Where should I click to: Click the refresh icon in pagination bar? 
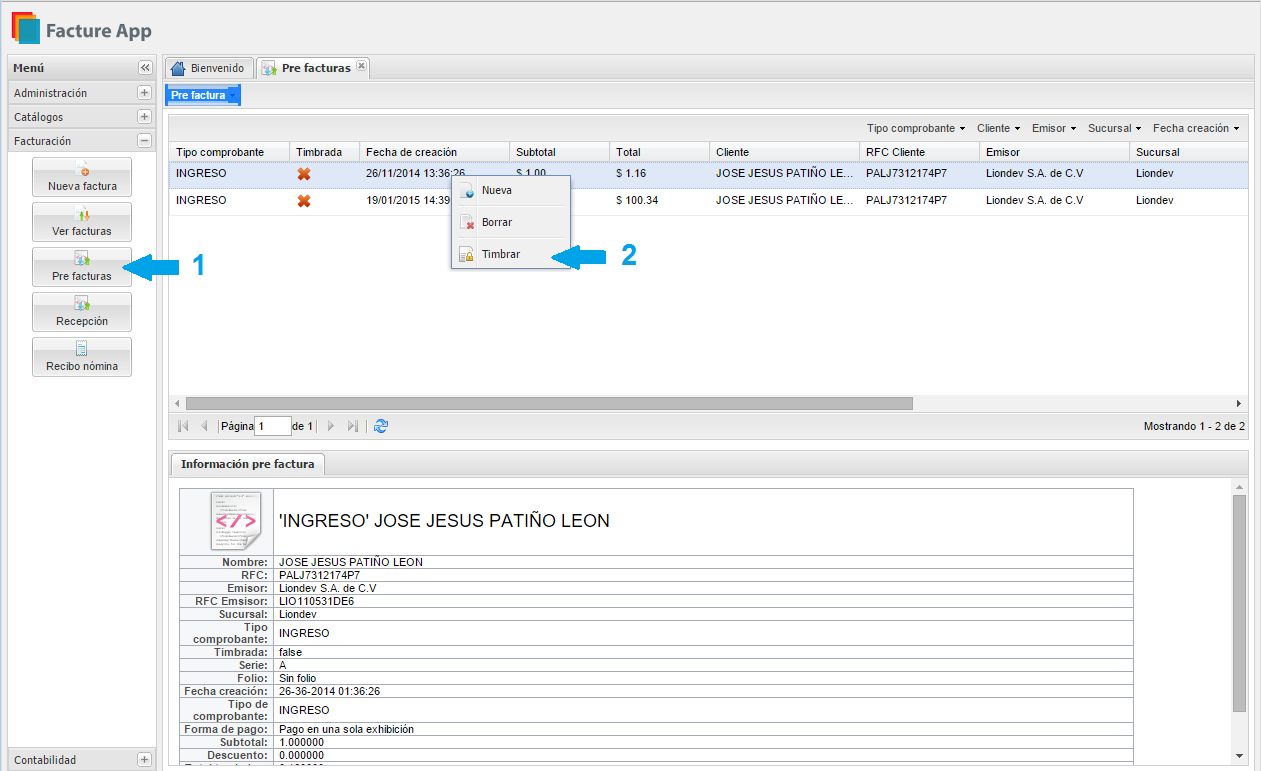(381, 426)
